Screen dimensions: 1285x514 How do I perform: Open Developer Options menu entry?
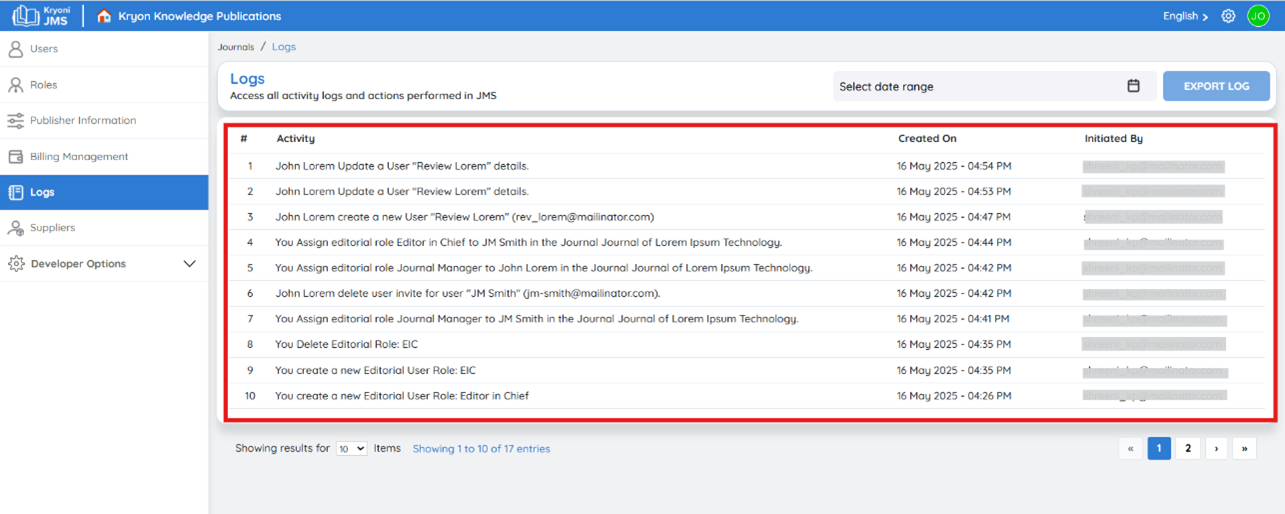pos(104,264)
